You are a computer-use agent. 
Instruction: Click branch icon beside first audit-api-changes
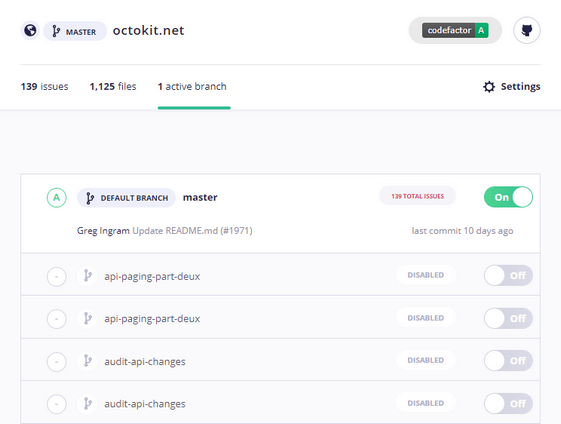pyautogui.click(x=87, y=361)
